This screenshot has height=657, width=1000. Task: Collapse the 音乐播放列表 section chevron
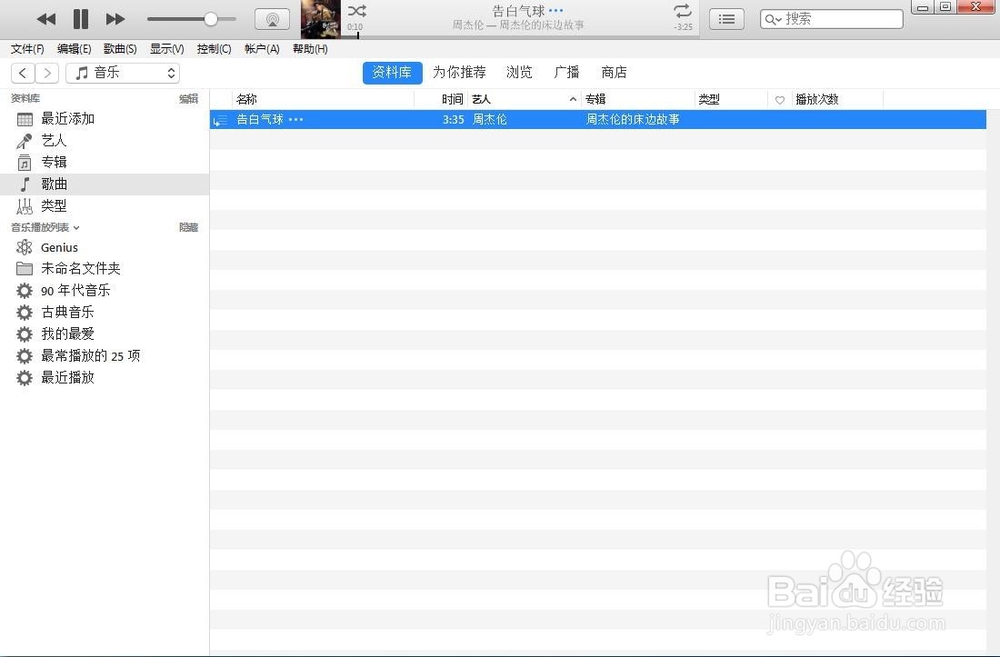point(77,228)
